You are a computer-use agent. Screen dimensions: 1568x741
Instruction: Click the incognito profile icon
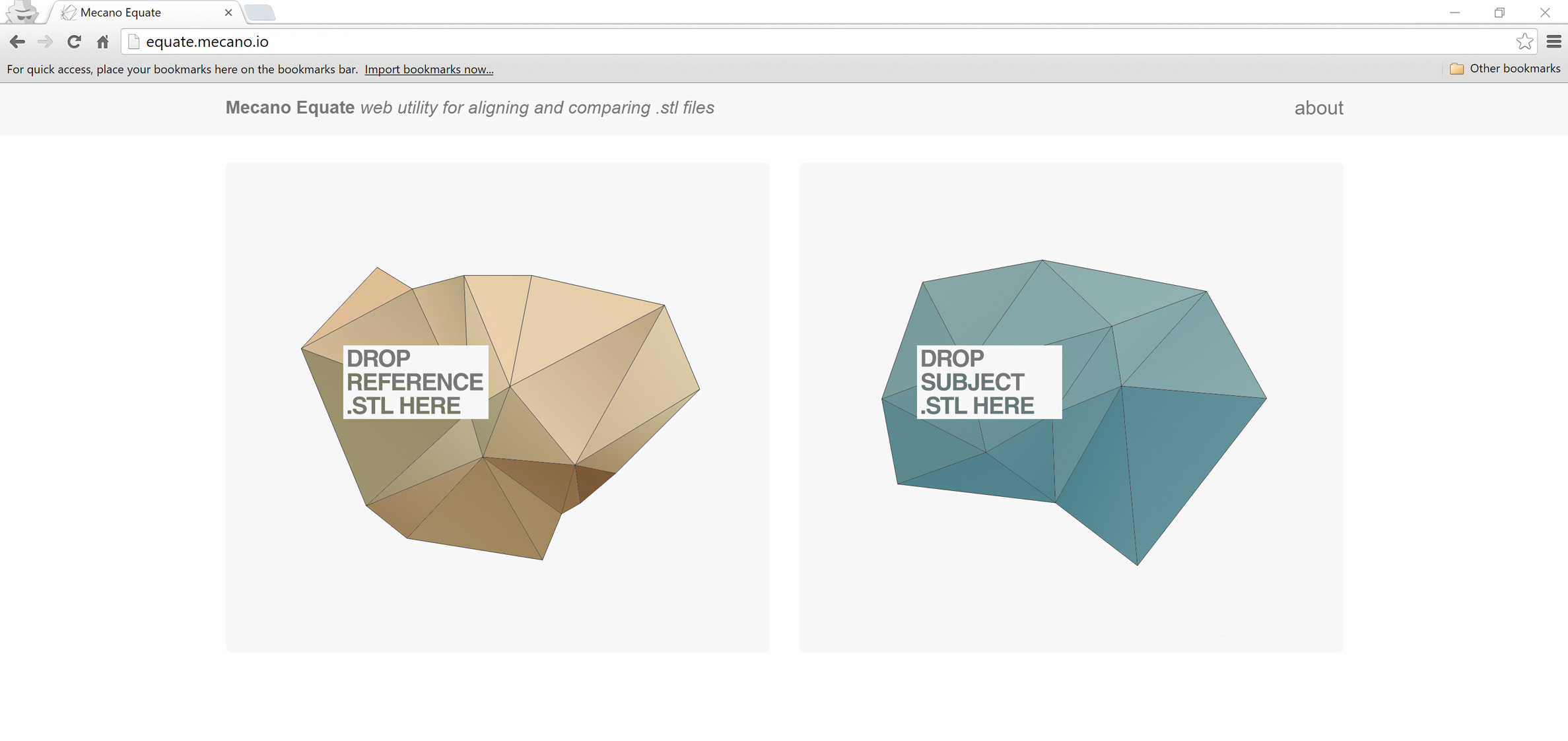23,12
